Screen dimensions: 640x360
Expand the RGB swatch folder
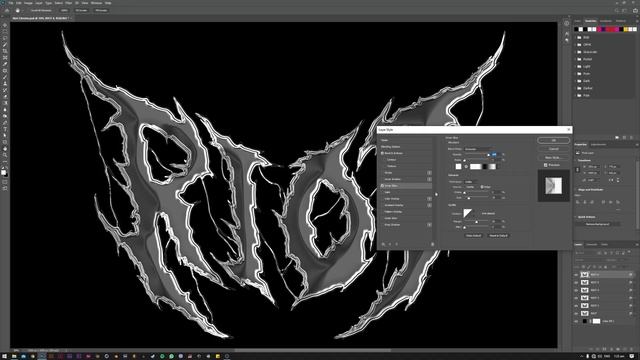tap(576, 38)
